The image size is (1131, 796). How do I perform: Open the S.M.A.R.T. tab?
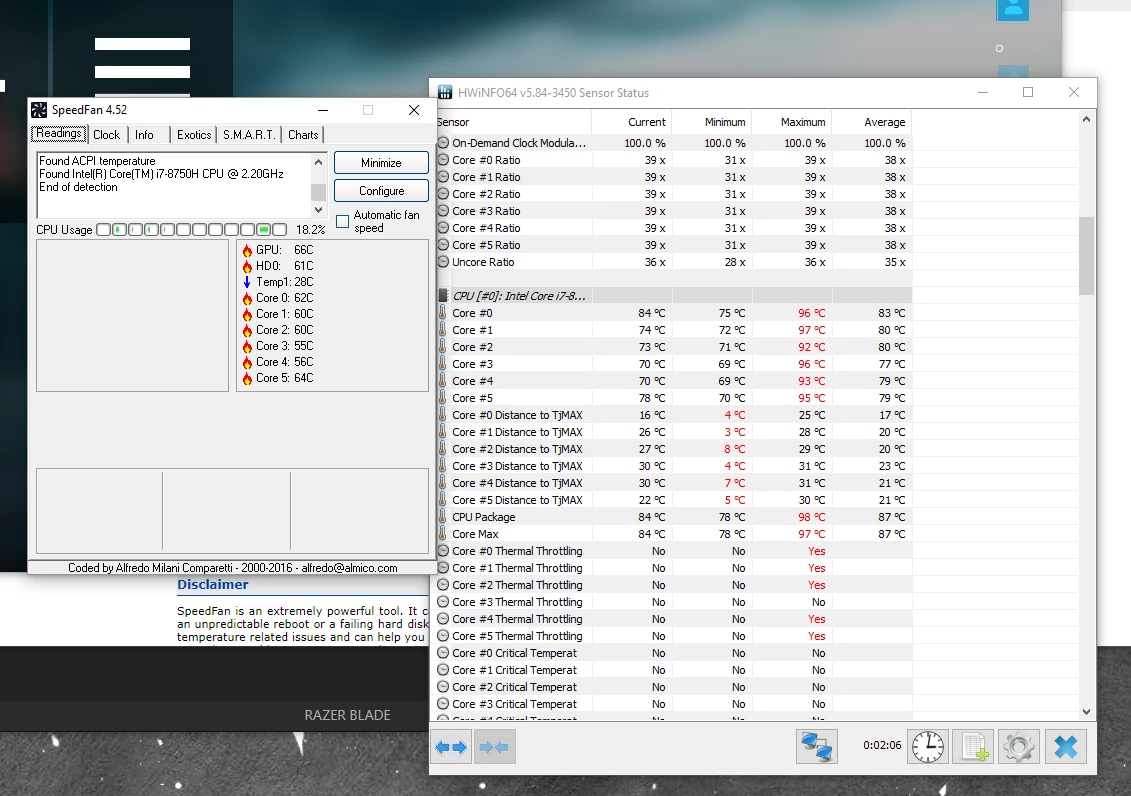(x=249, y=135)
